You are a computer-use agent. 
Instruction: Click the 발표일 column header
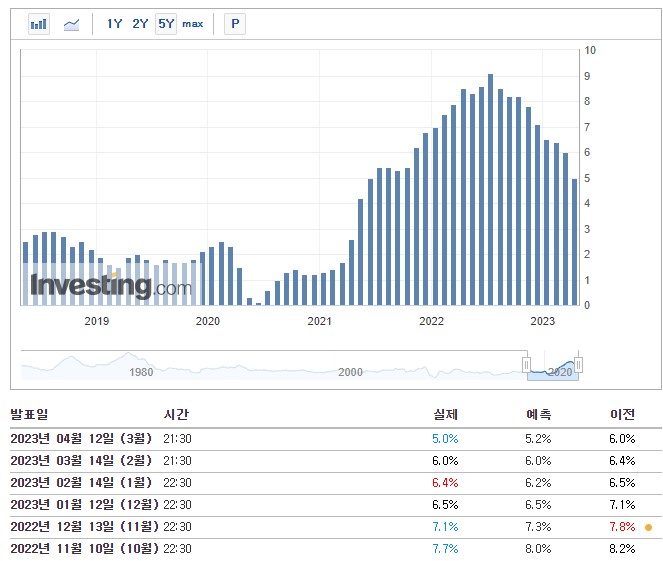click(29, 414)
